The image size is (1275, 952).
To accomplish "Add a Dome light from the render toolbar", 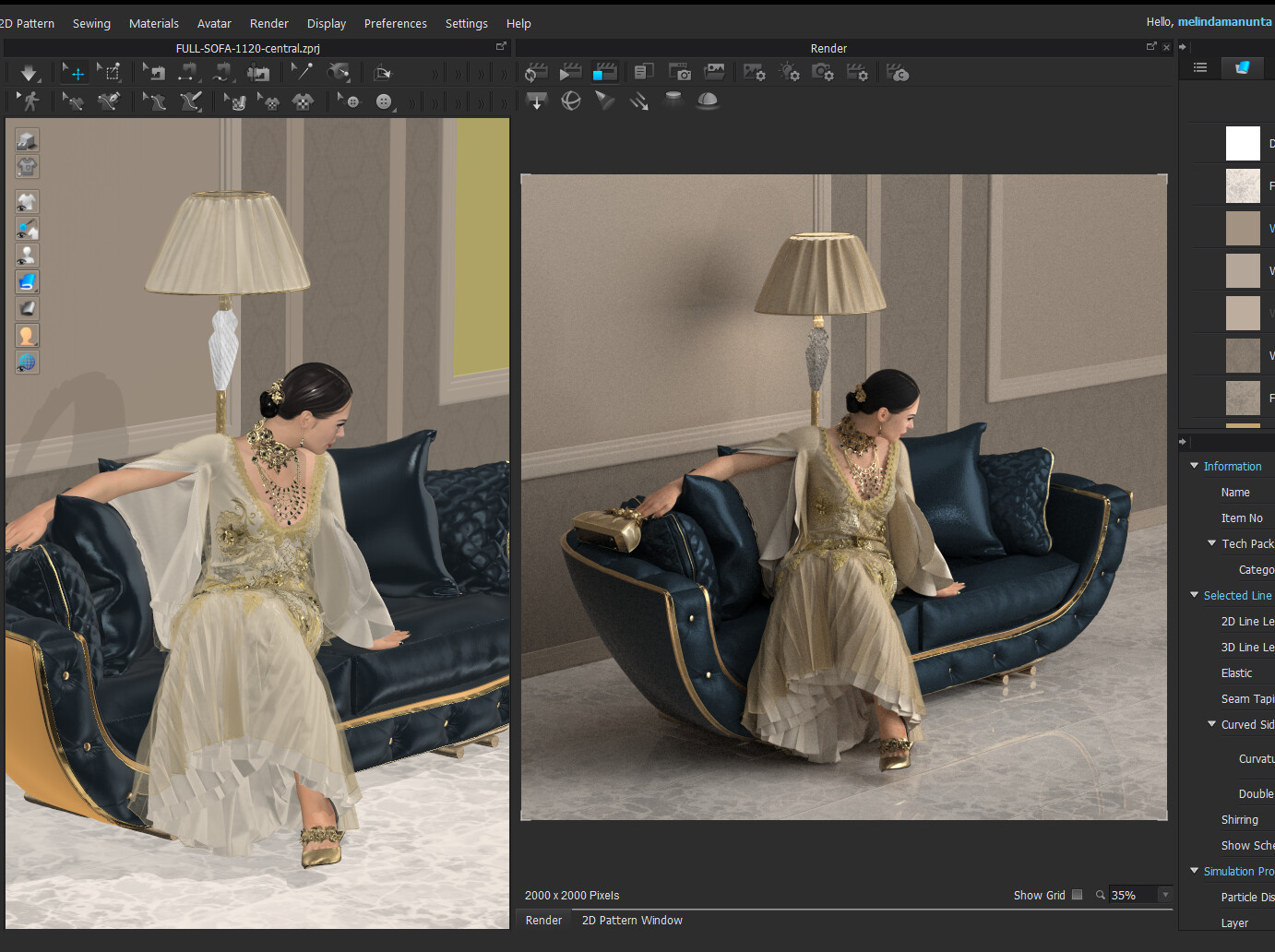I will point(707,101).
